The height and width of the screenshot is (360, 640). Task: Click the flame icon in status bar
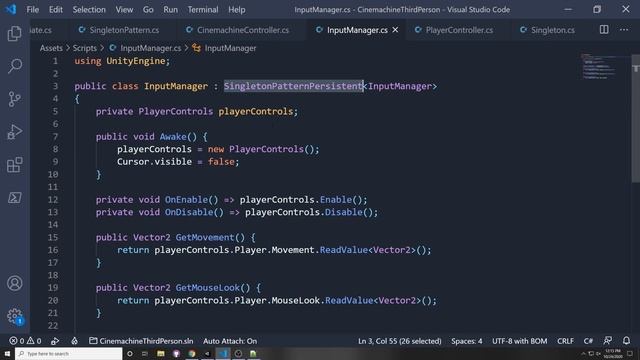click(x=74, y=341)
